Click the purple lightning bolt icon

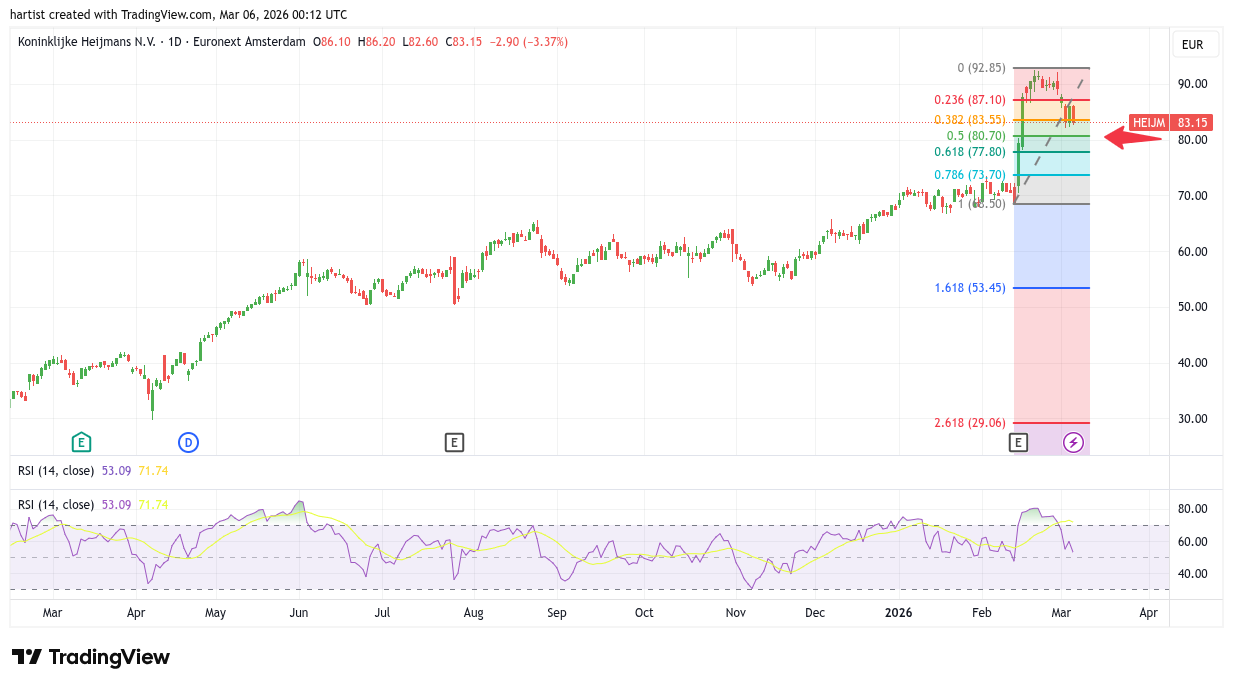(x=1073, y=442)
